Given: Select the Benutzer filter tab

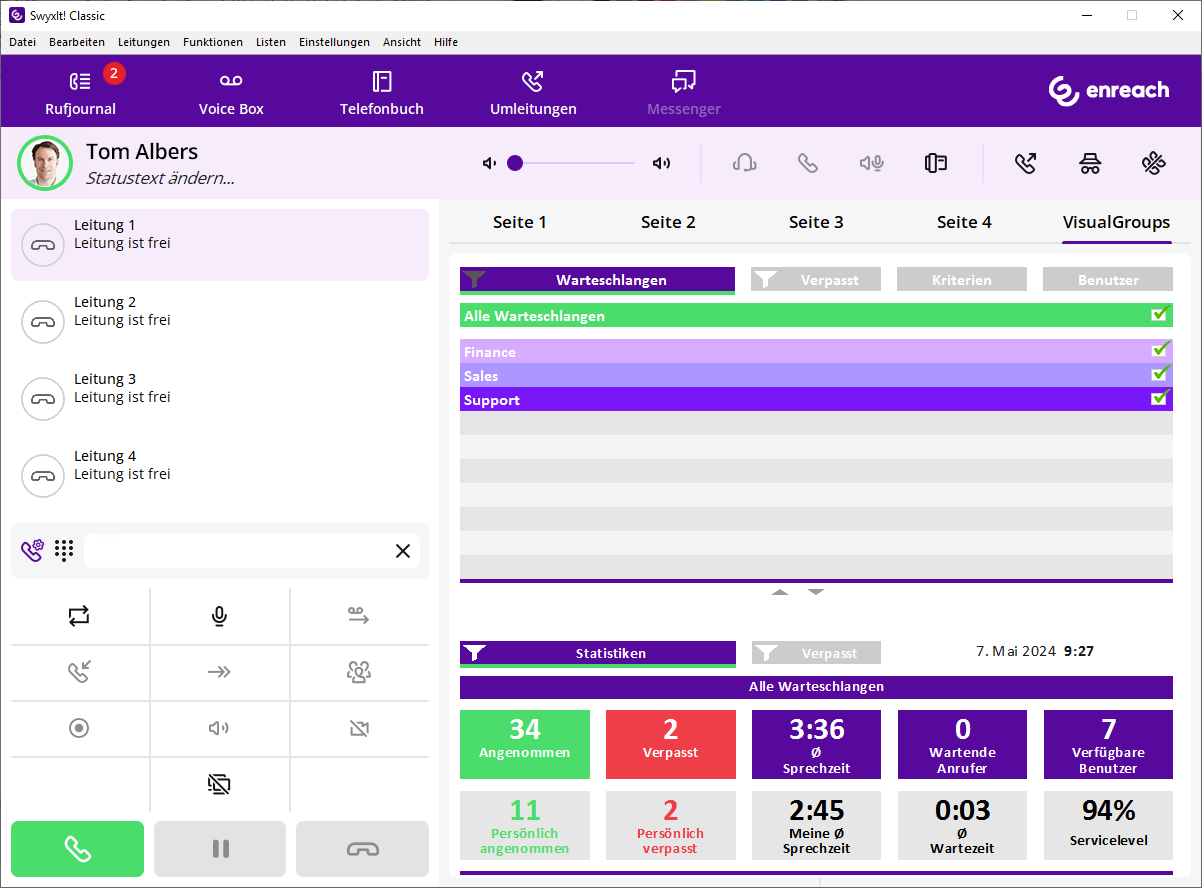Looking at the screenshot, I should (x=1108, y=280).
